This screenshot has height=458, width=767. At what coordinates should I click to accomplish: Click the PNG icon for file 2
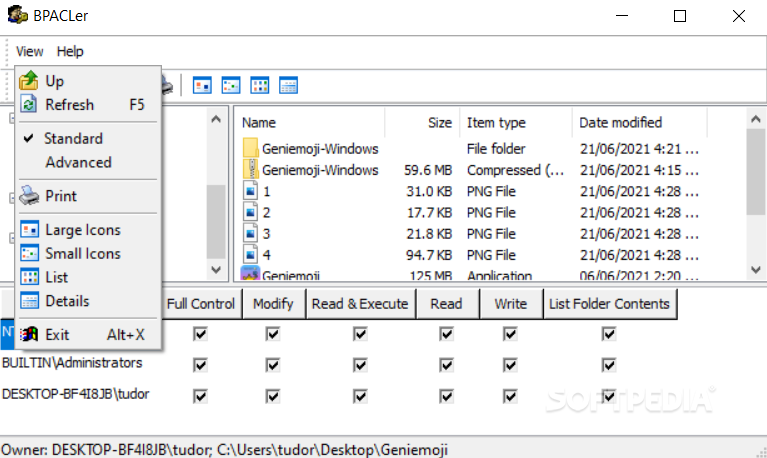point(250,212)
